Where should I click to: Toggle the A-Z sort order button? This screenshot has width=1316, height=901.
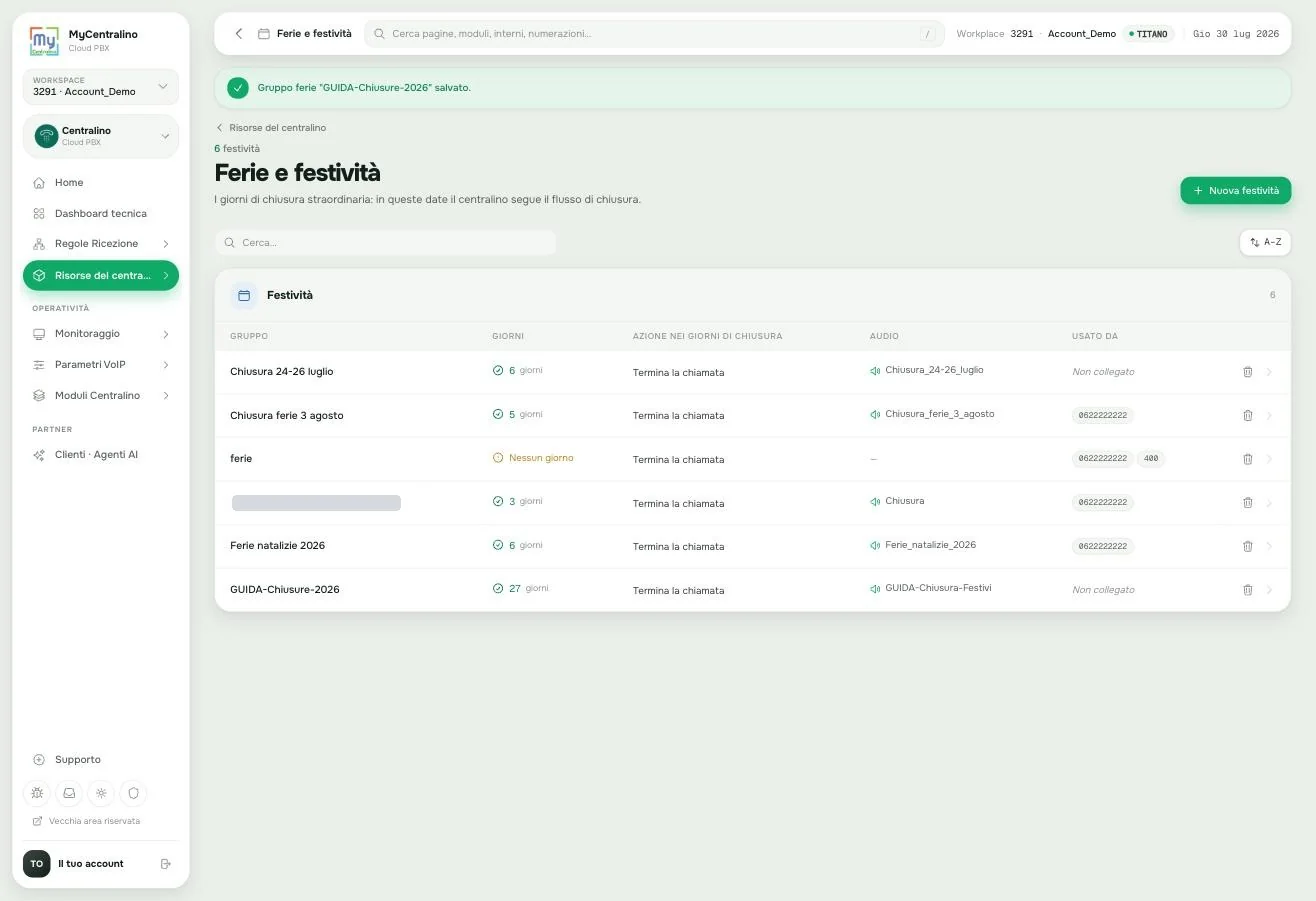point(1265,242)
